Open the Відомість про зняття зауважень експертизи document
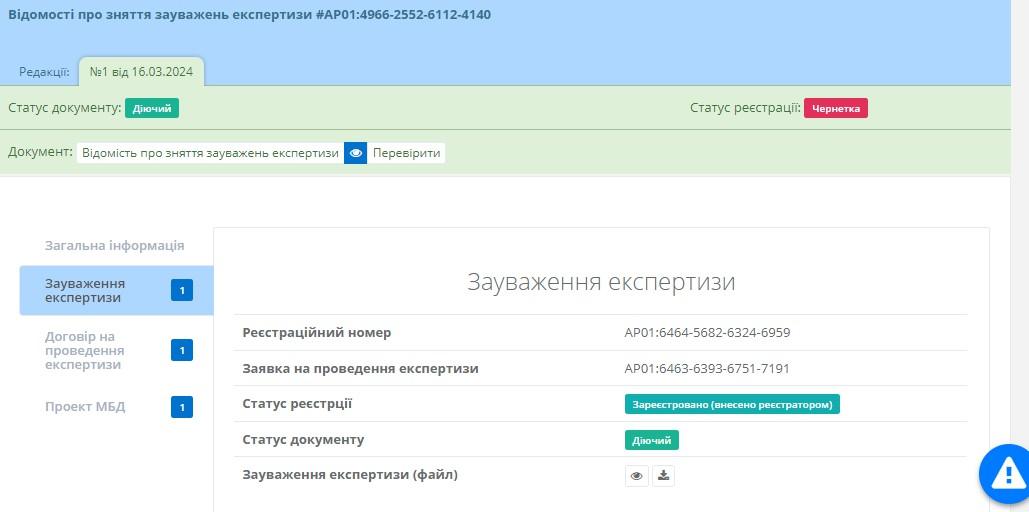1029x512 pixels. (x=210, y=153)
